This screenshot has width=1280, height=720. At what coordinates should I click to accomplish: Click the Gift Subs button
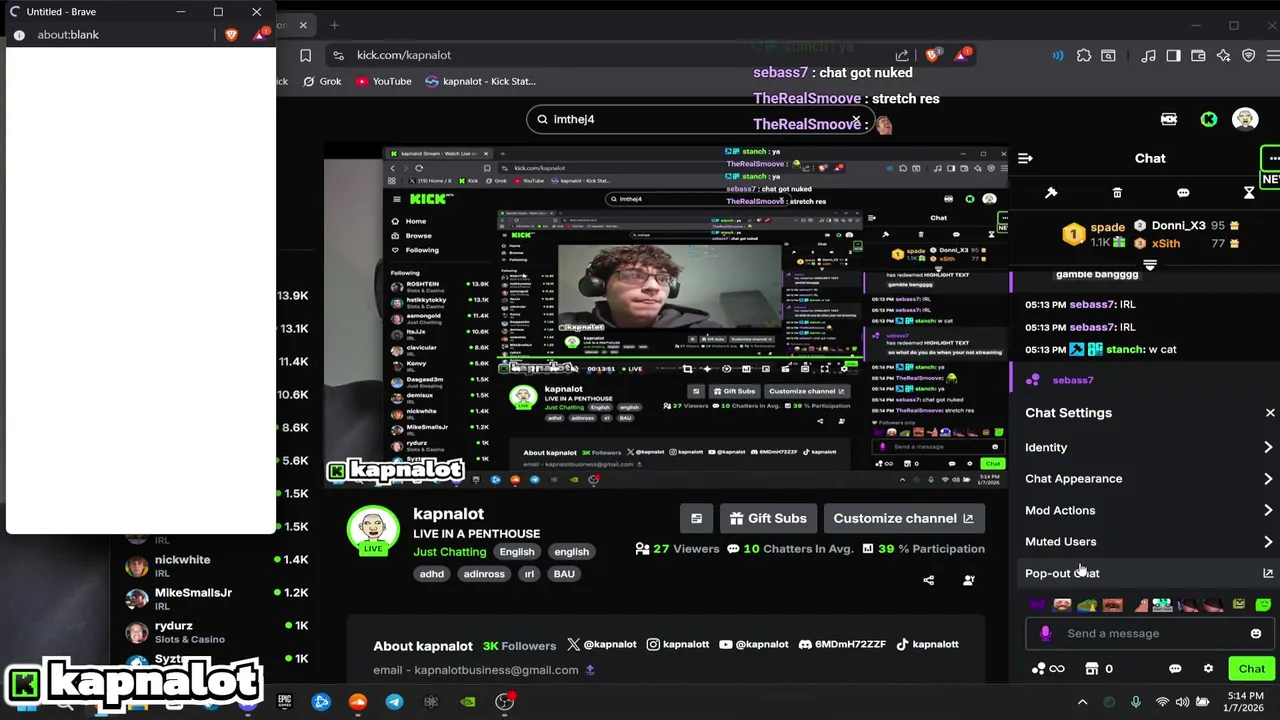click(x=768, y=518)
